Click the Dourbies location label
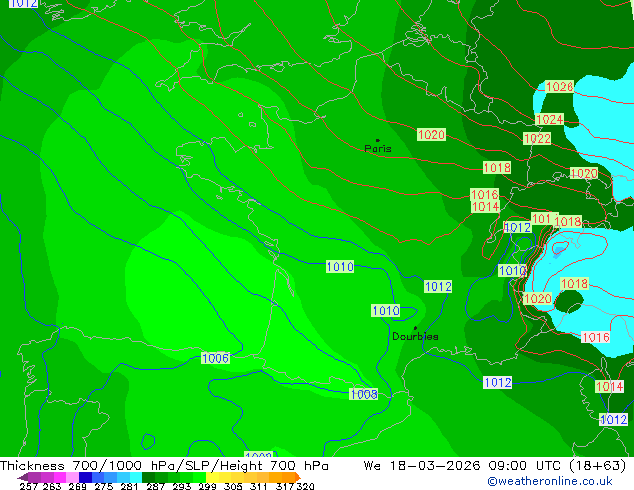 pos(415,336)
